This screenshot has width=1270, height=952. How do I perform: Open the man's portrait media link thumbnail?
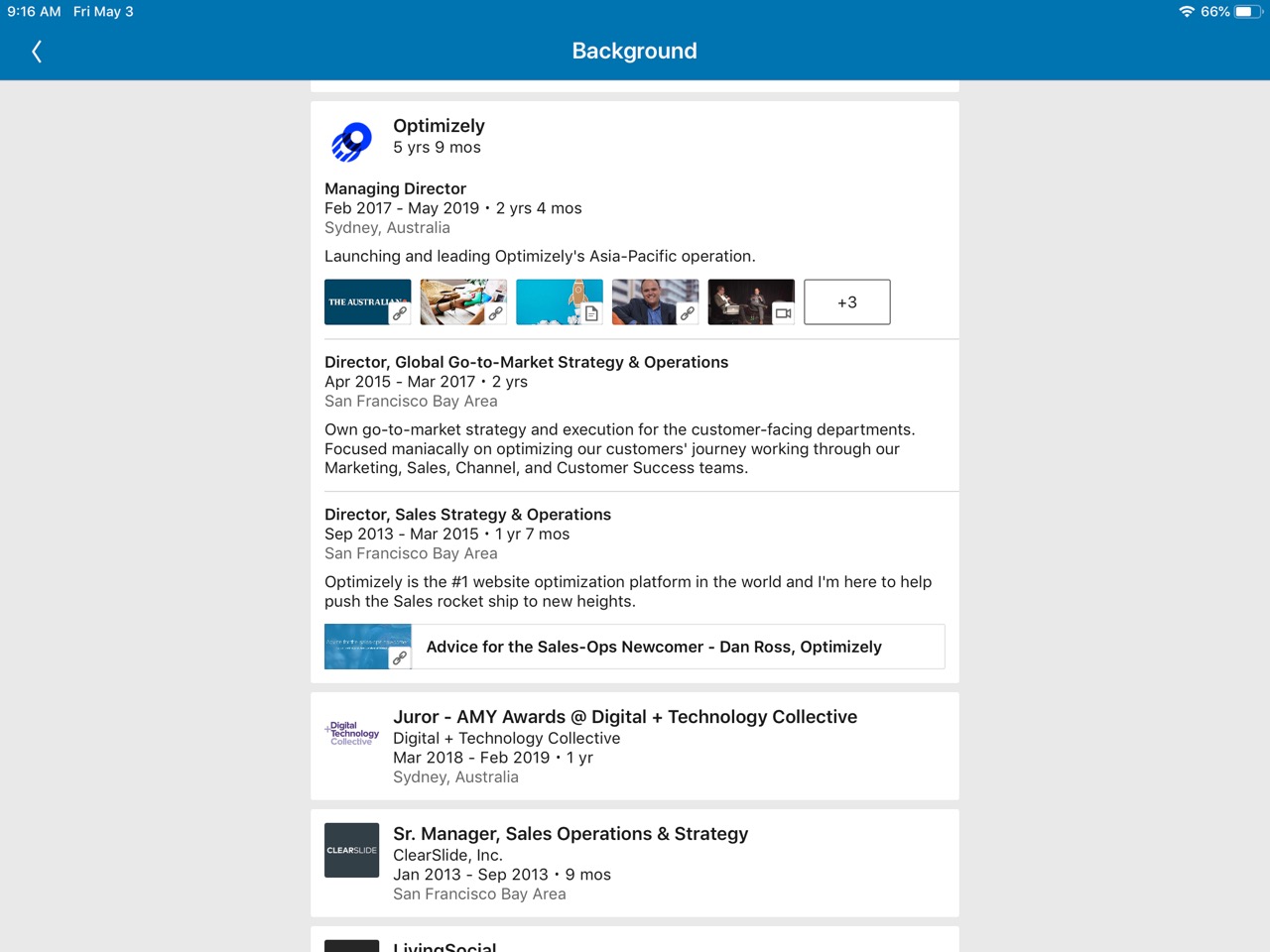click(655, 302)
